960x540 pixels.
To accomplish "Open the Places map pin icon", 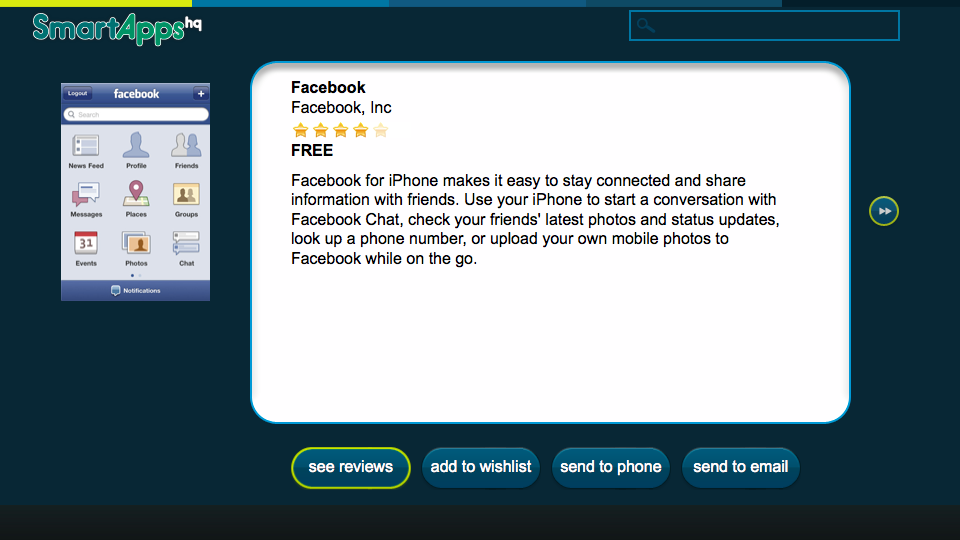I will point(136,193).
